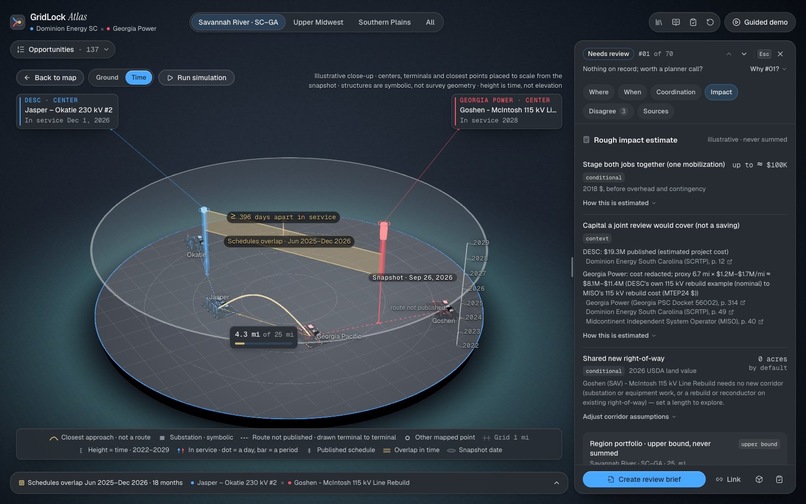Open Dominion Energy SCRTP p. 49 link

660,312
